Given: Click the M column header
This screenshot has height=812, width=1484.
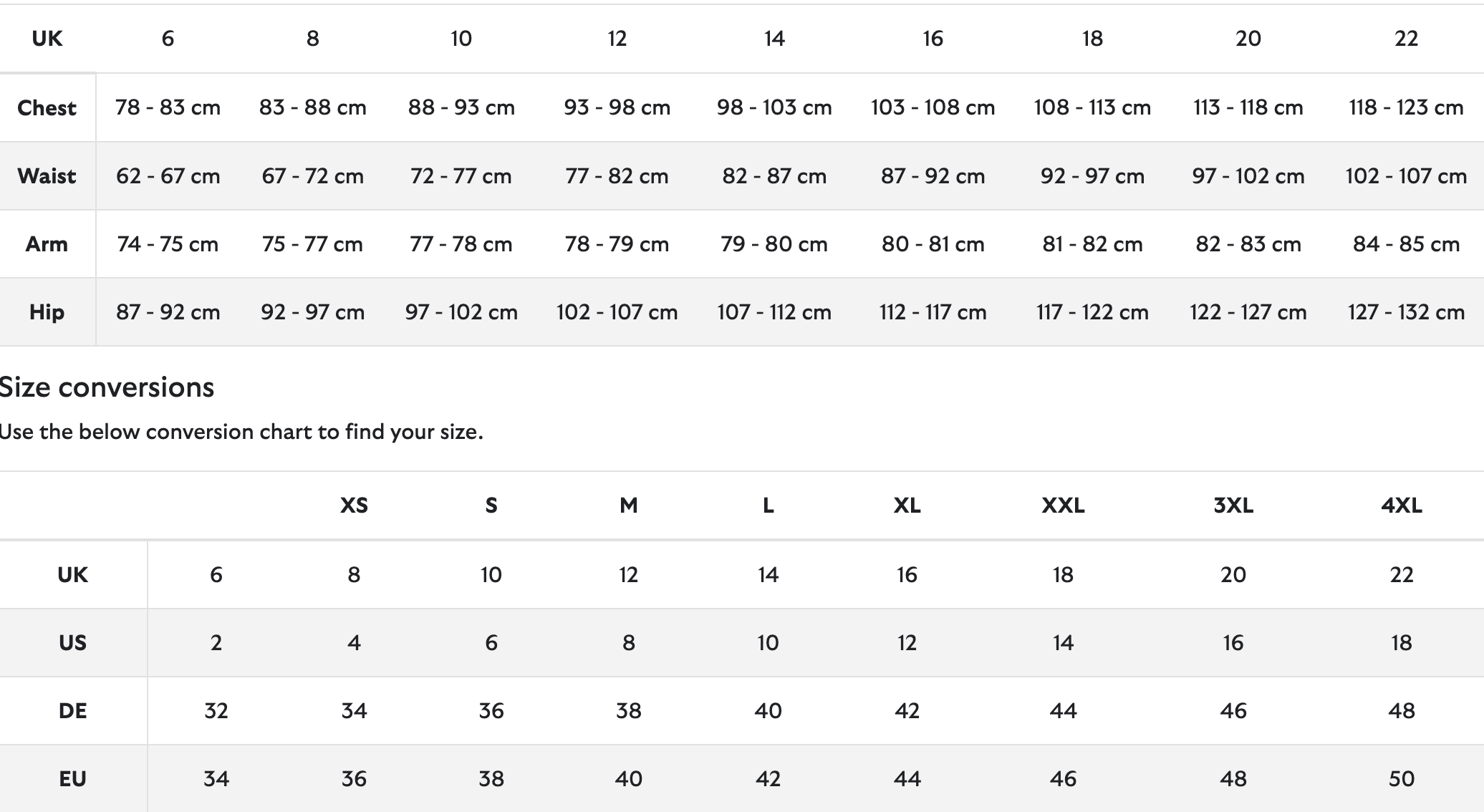Looking at the screenshot, I should click(x=628, y=506).
